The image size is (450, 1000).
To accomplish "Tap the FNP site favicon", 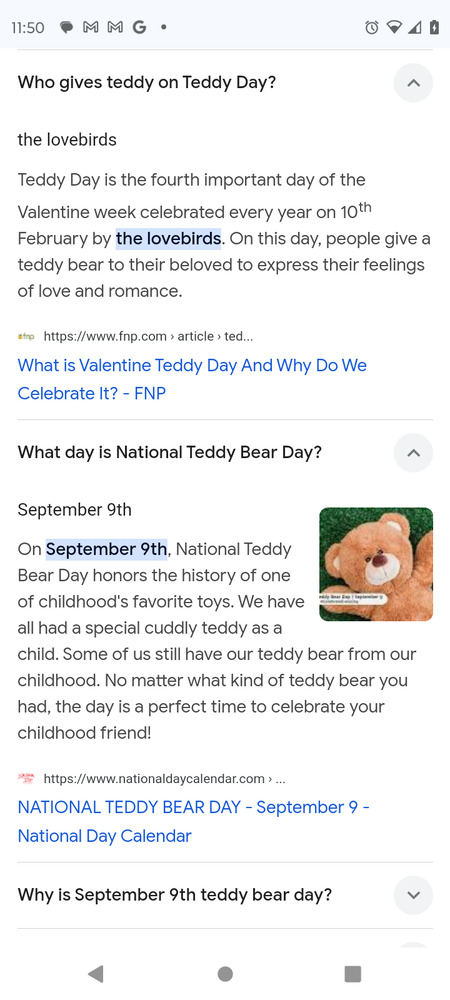I will coord(26,336).
